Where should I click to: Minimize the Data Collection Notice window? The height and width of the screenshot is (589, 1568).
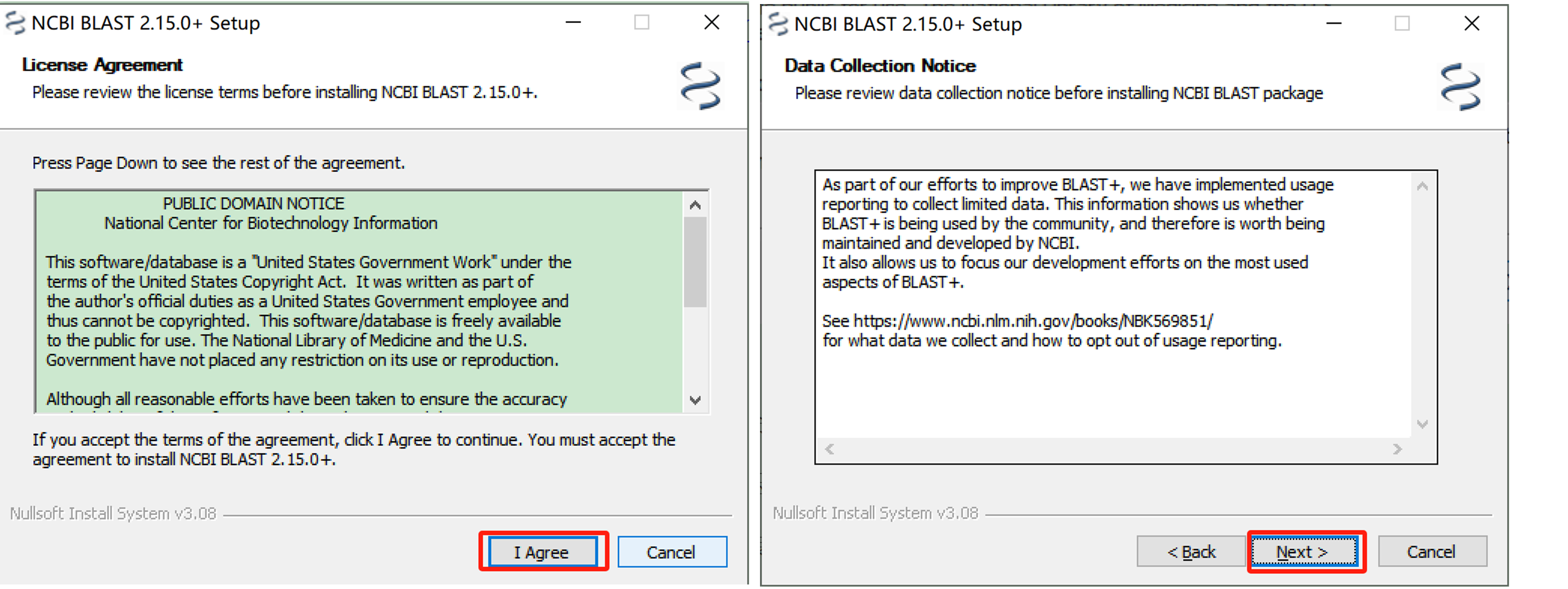coord(1334,24)
